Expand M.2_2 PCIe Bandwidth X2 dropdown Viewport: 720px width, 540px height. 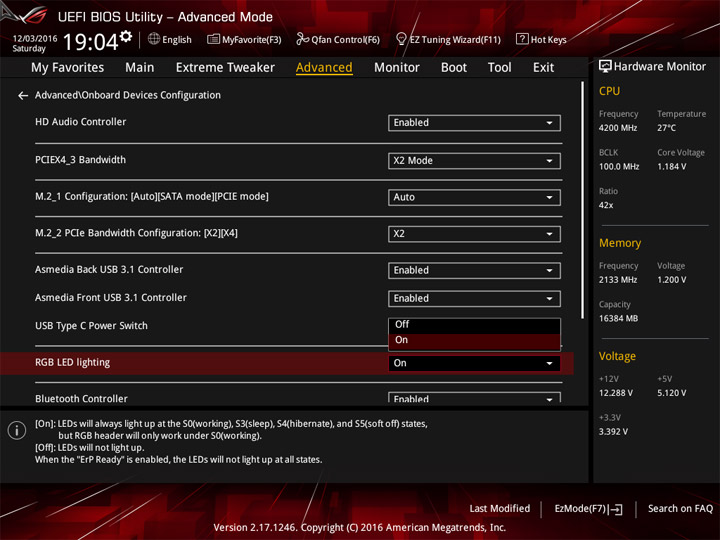tap(474, 234)
